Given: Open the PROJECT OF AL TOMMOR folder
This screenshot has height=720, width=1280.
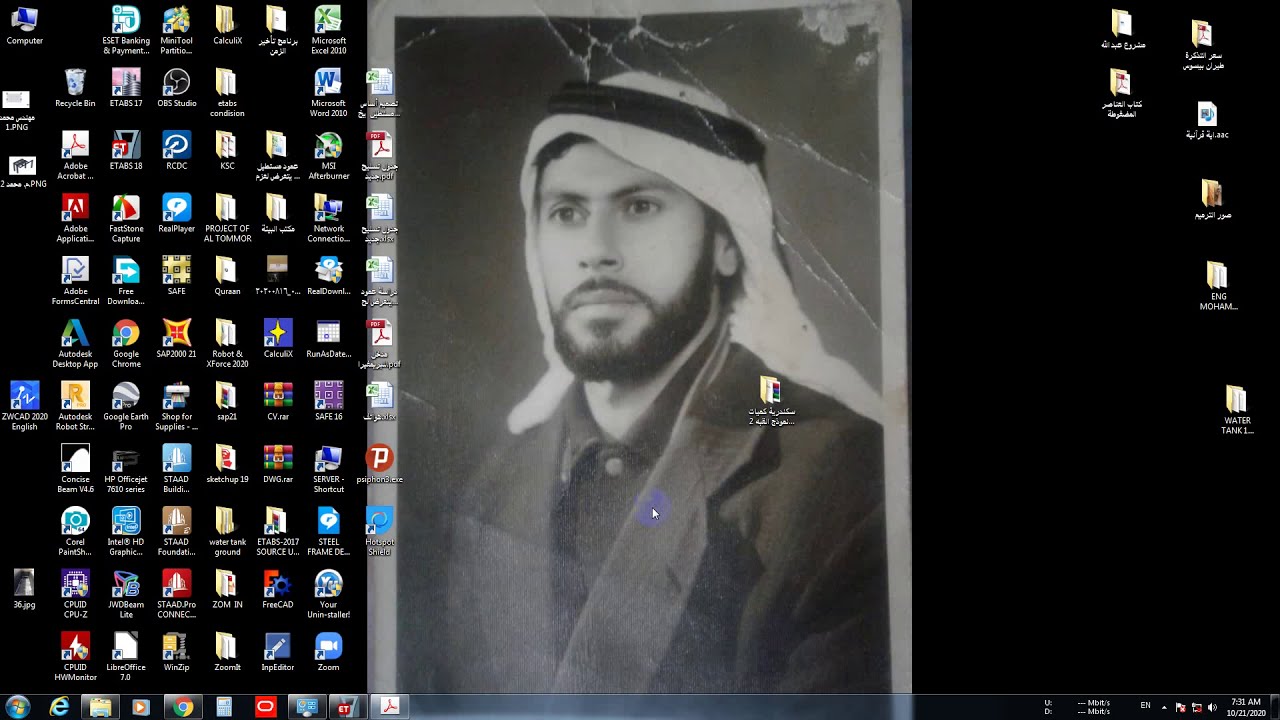Looking at the screenshot, I should (227, 219).
